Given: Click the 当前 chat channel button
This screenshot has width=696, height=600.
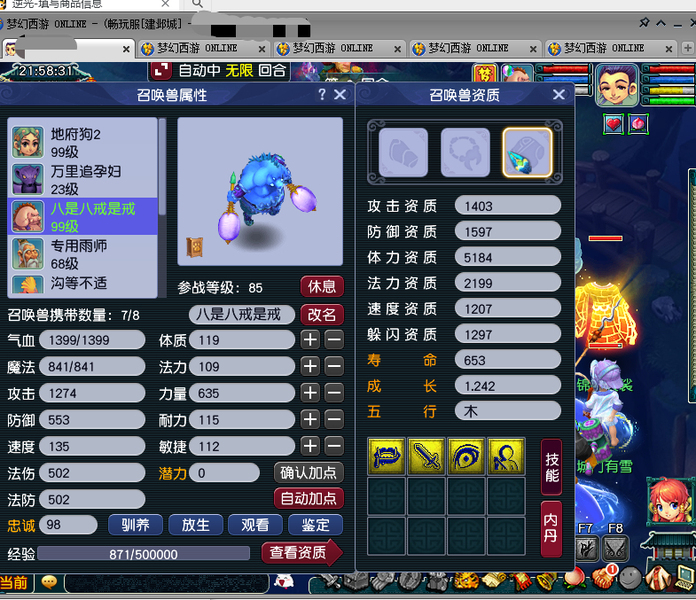Looking at the screenshot, I should (x=15, y=582).
